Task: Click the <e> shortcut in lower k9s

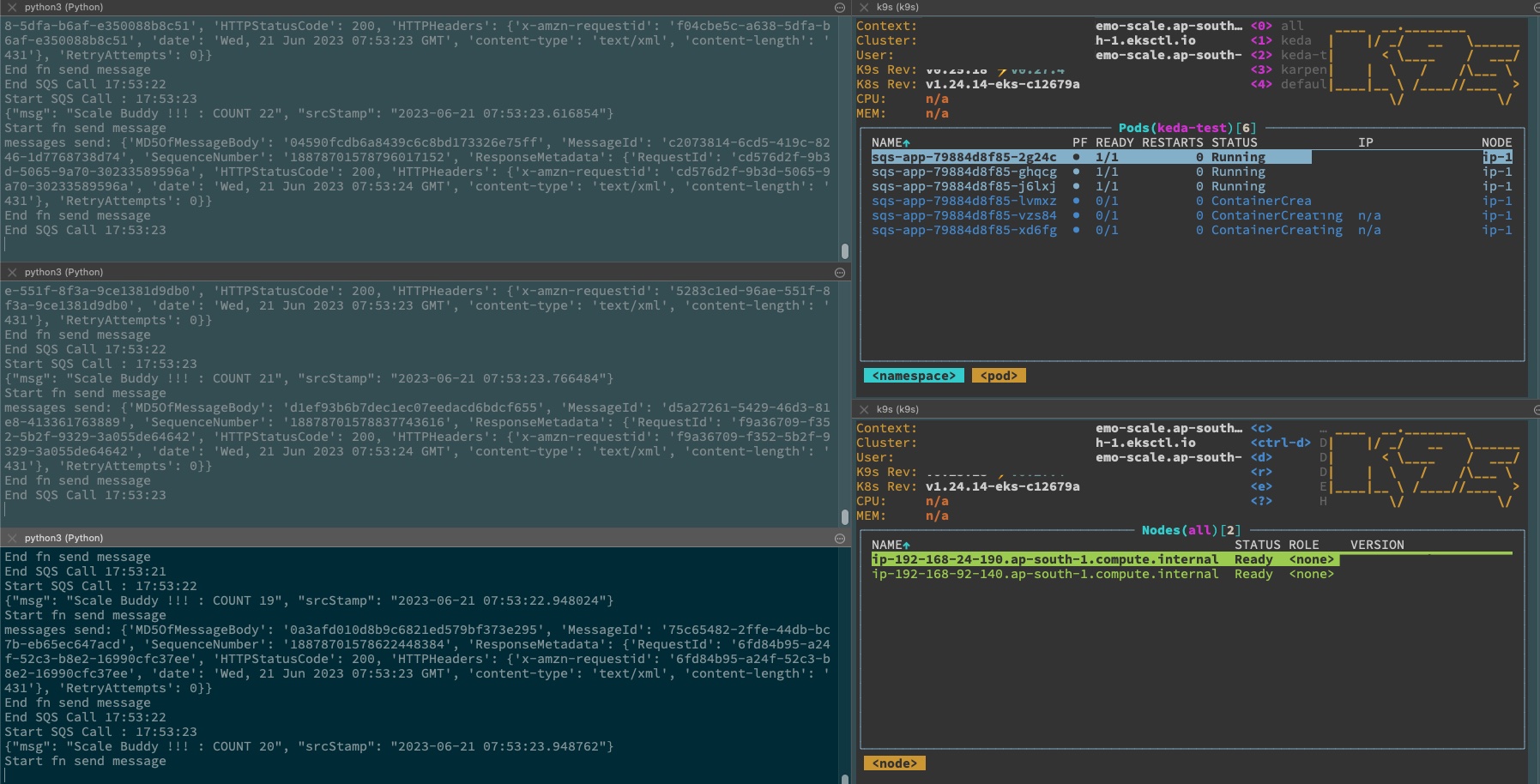Action: pos(1261,486)
